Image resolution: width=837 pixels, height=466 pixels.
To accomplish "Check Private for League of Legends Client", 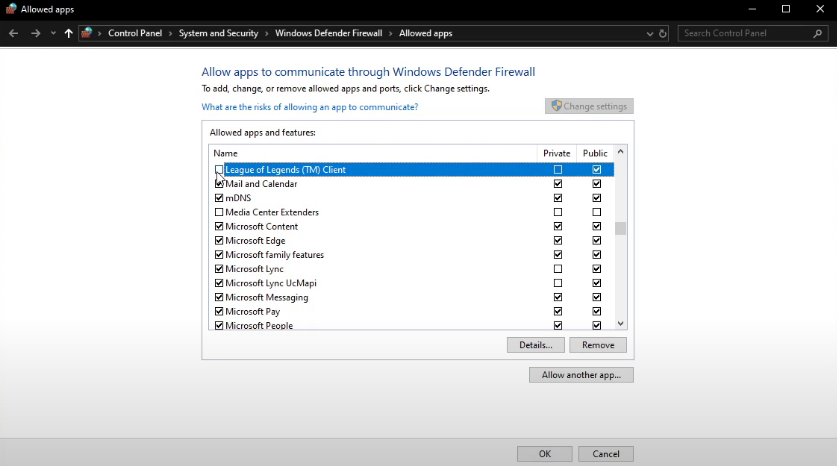I will [x=558, y=170].
